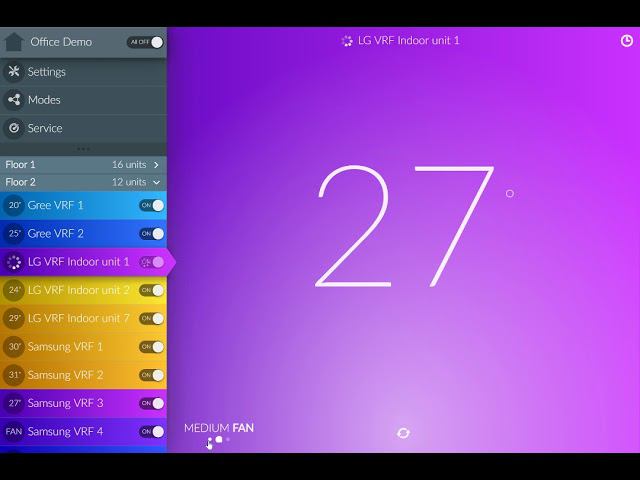This screenshot has width=640, height=480.
Task: Click the fan speed level dots
Action: click(x=219, y=440)
